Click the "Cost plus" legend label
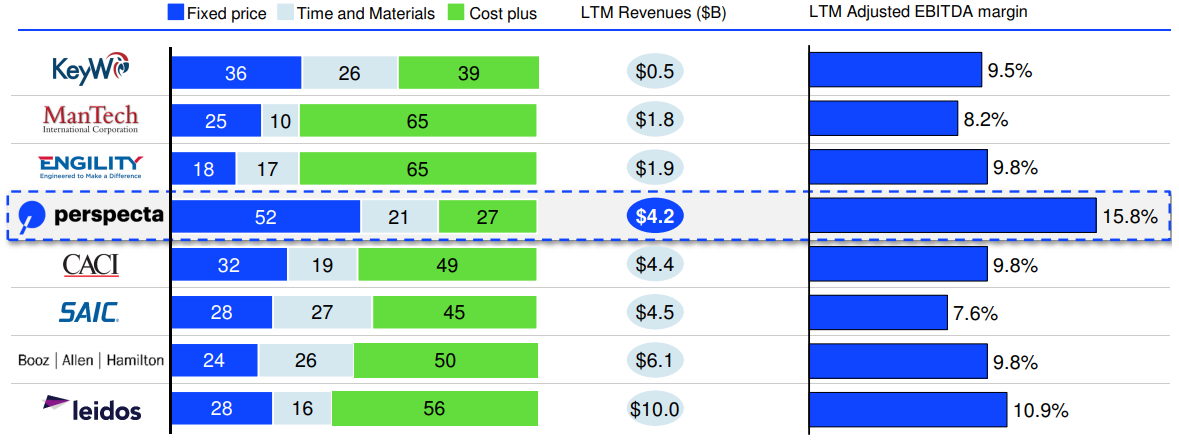This screenshot has height=440, width=1179. coord(502,14)
